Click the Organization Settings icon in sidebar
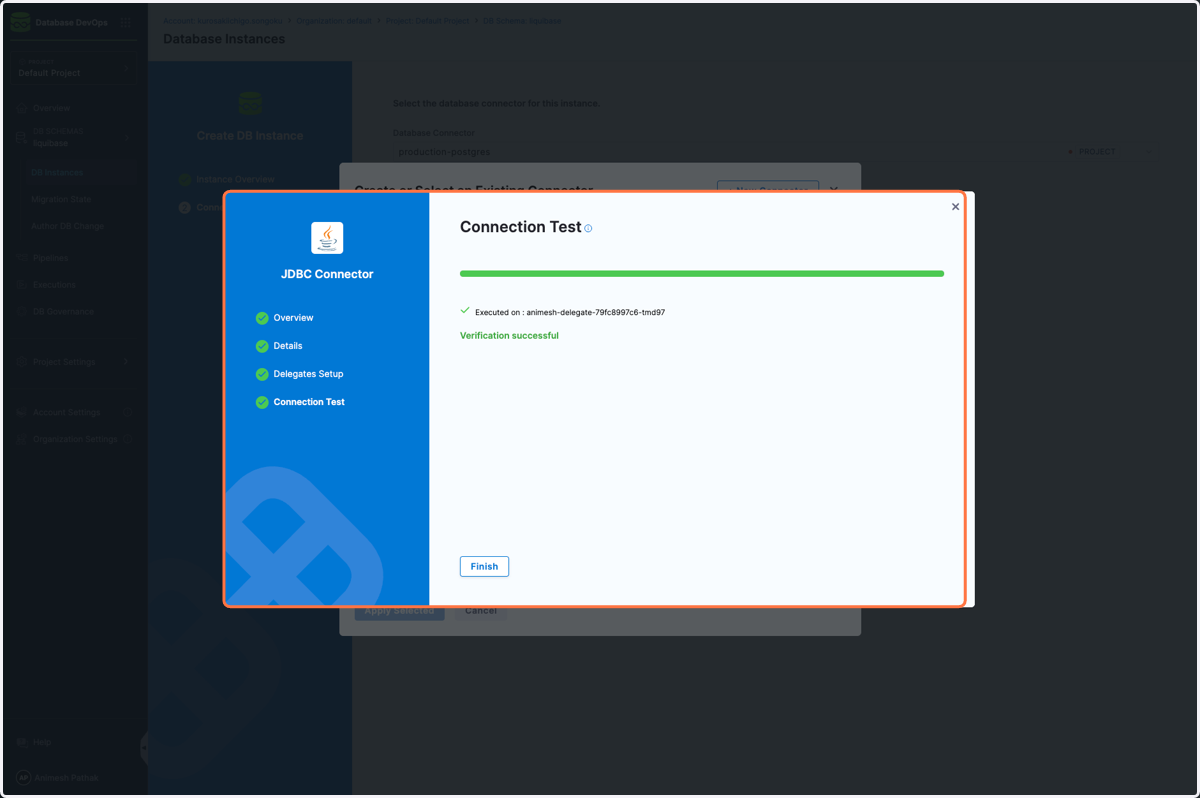The image size is (1200, 798). point(21,439)
